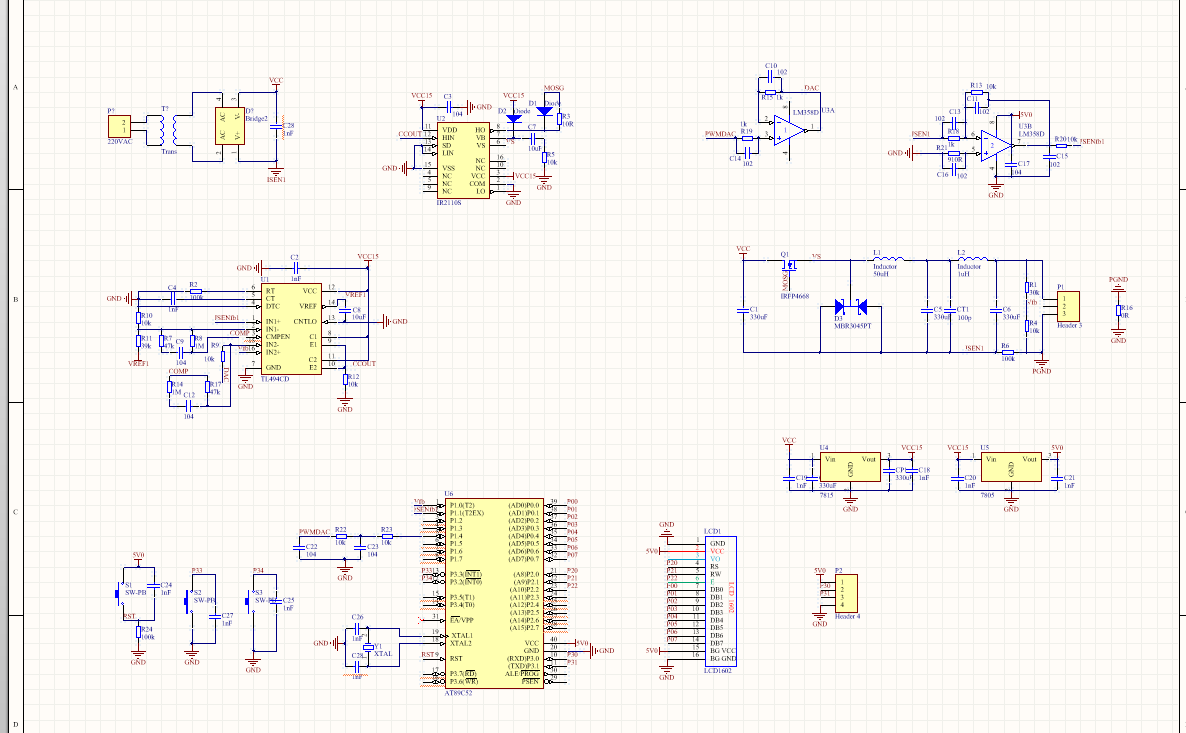Viewport: 1186px width, 733px height.
Task: Select pushbutton switch S3
Action: point(249,601)
